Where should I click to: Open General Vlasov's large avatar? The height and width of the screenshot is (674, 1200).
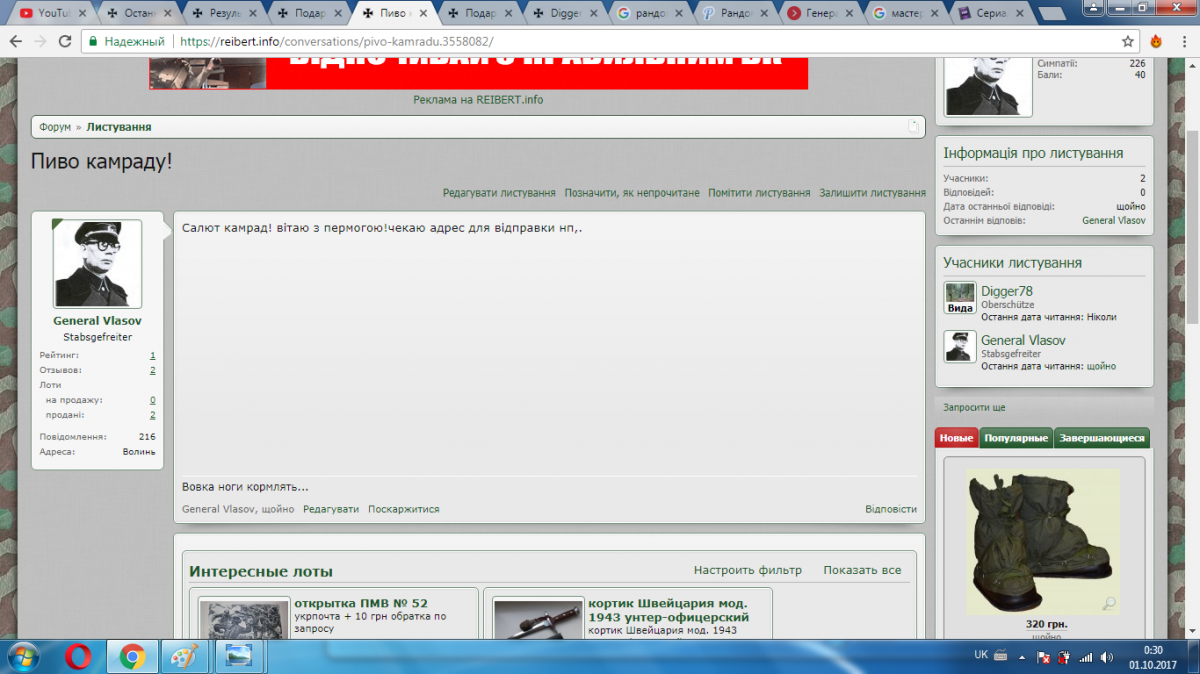click(97, 264)
